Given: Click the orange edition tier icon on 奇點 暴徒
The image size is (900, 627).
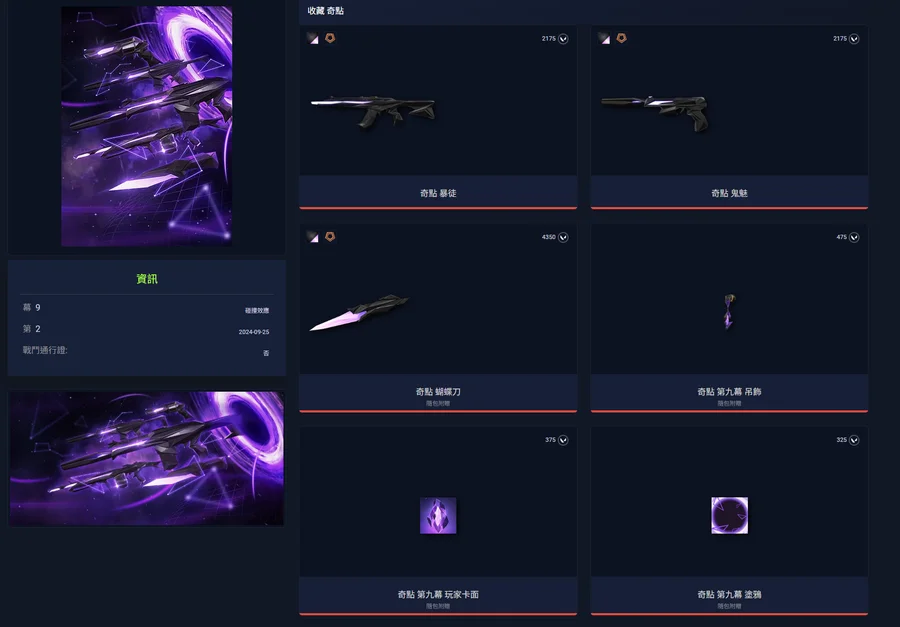Looking at the screenshot, I should point(330,38).
